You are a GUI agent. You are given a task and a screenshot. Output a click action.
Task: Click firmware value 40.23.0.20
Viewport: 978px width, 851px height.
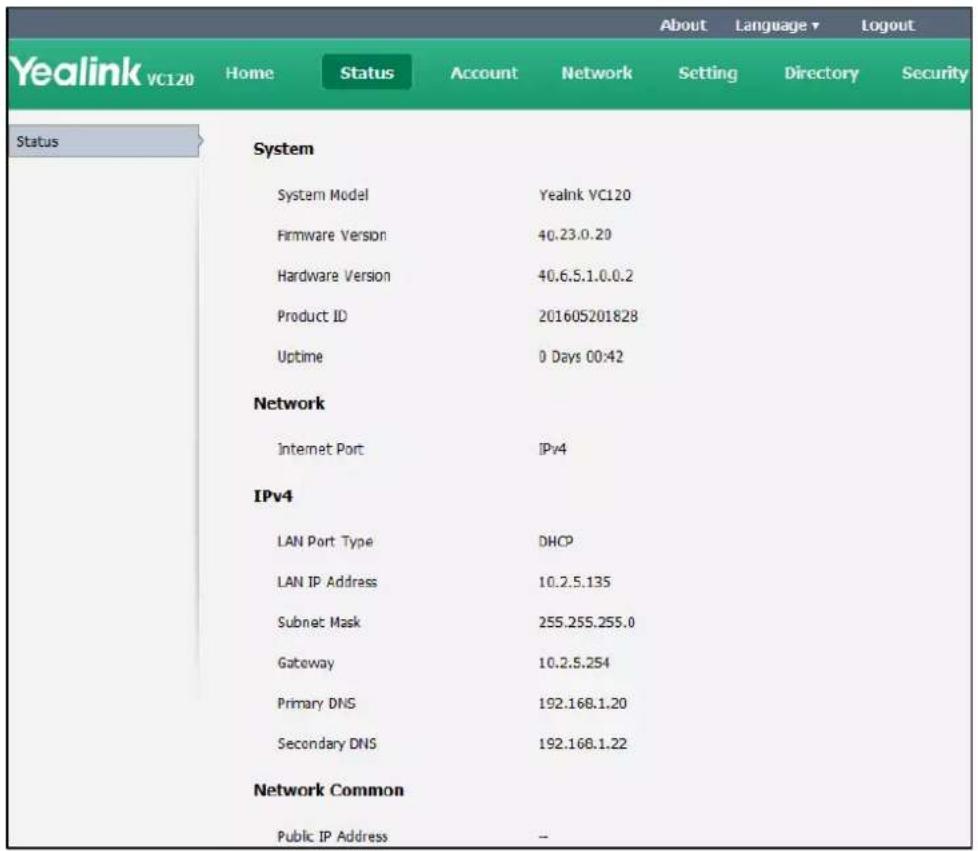click(574, 235)
